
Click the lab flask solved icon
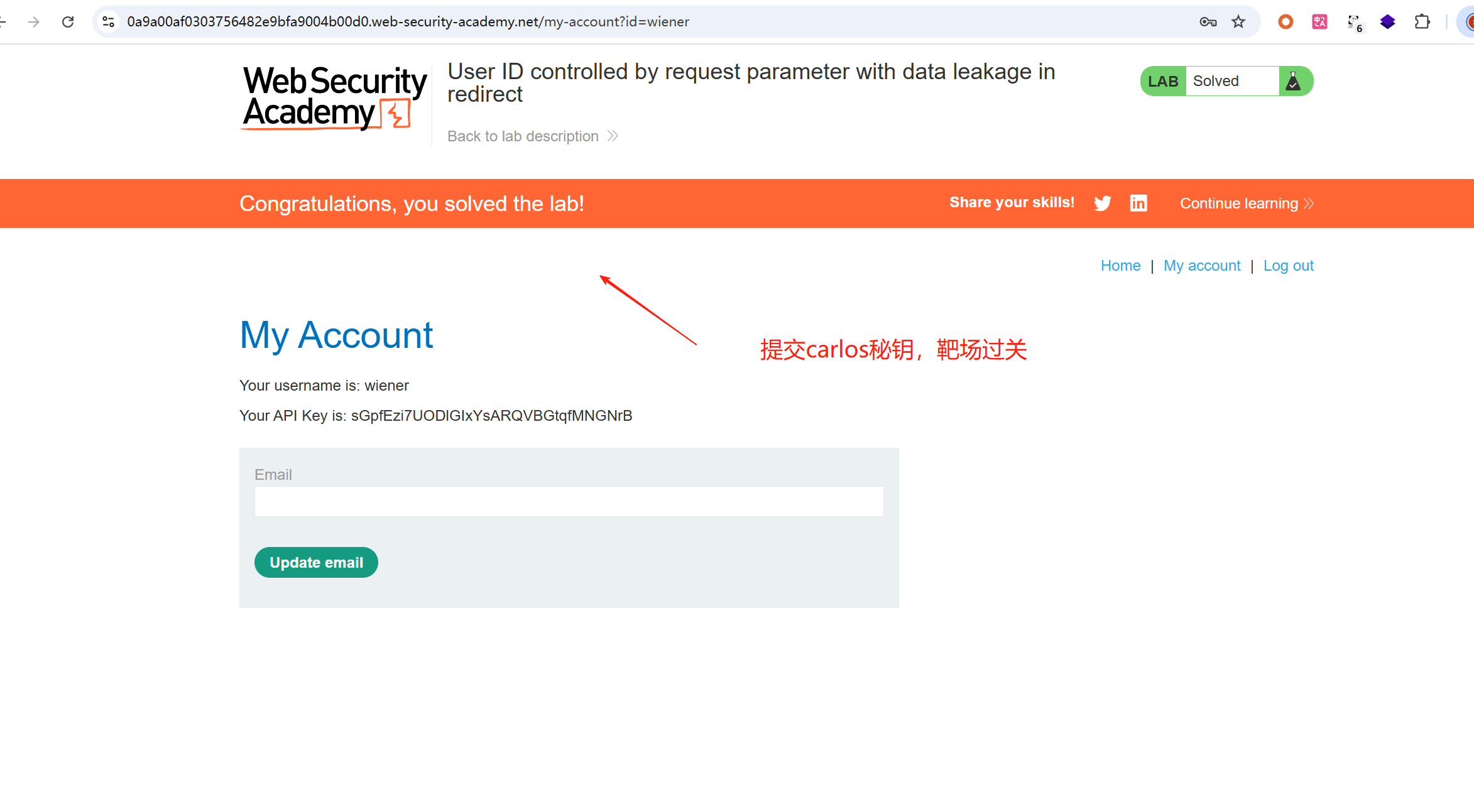click(1293, 81)
